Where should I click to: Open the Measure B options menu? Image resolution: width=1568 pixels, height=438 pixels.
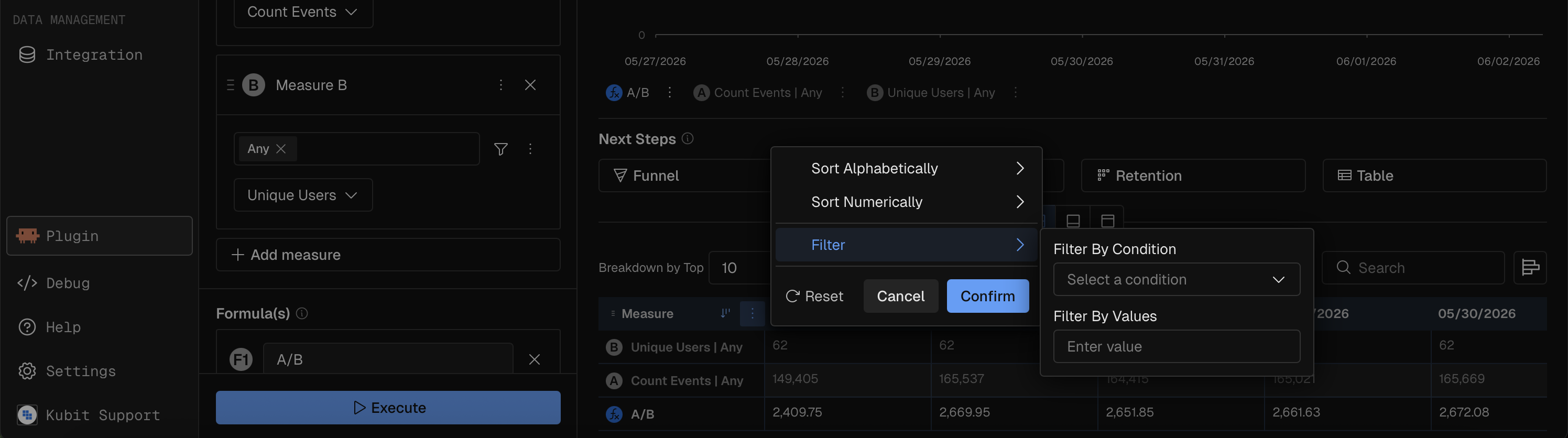pos(501,85)
